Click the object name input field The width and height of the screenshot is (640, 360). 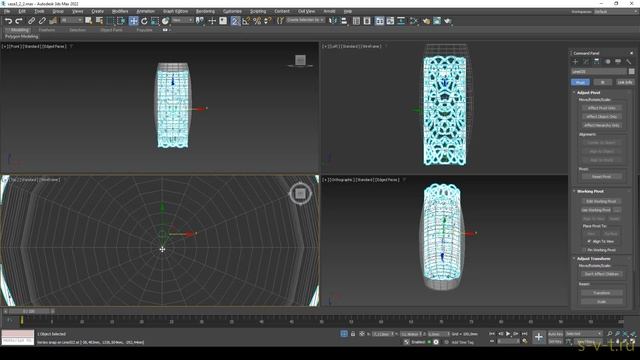click(599, 72)
